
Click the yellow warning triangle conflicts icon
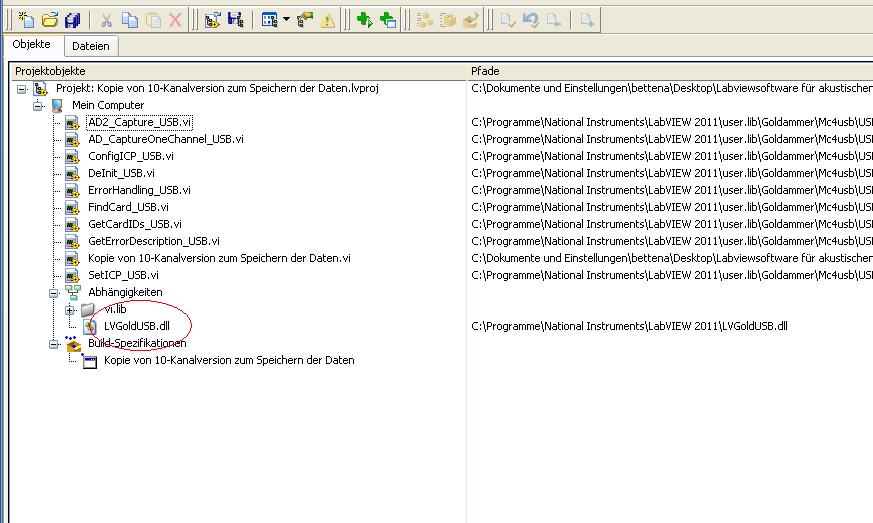click(328, 20)
